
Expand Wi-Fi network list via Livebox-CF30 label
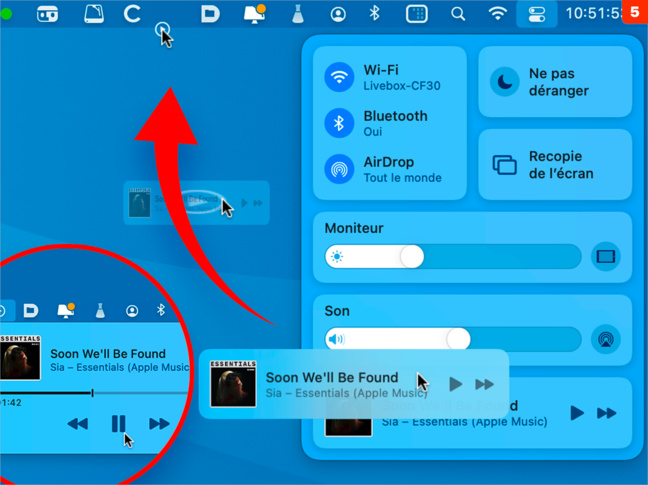click(x=401, y=86)
